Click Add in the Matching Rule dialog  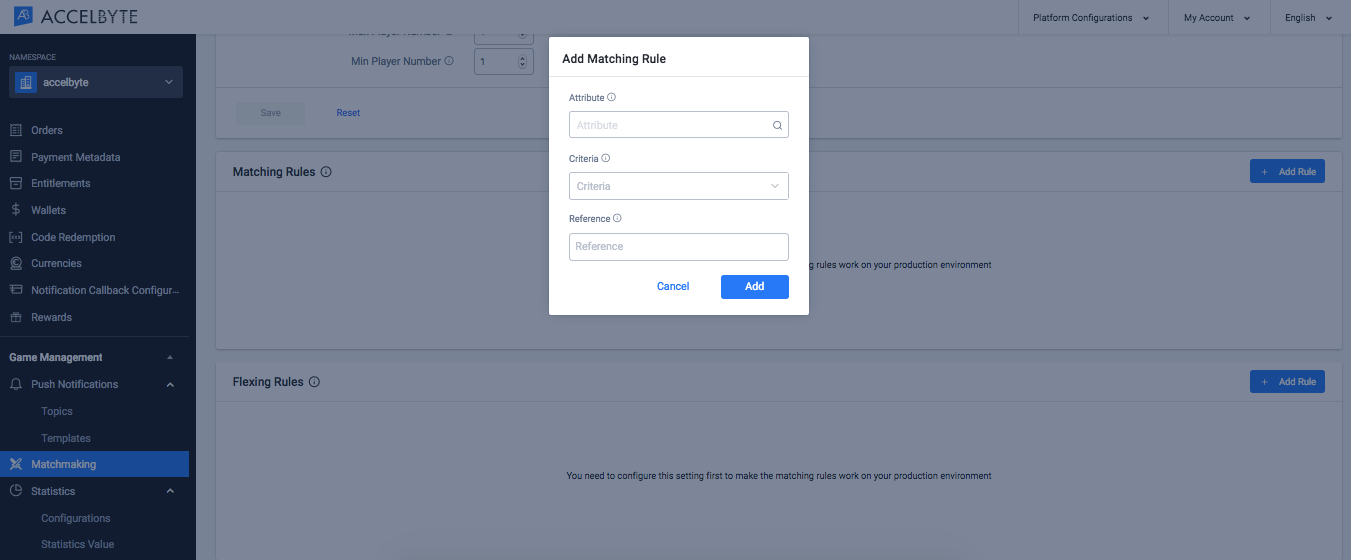click(x=755, y=287)
